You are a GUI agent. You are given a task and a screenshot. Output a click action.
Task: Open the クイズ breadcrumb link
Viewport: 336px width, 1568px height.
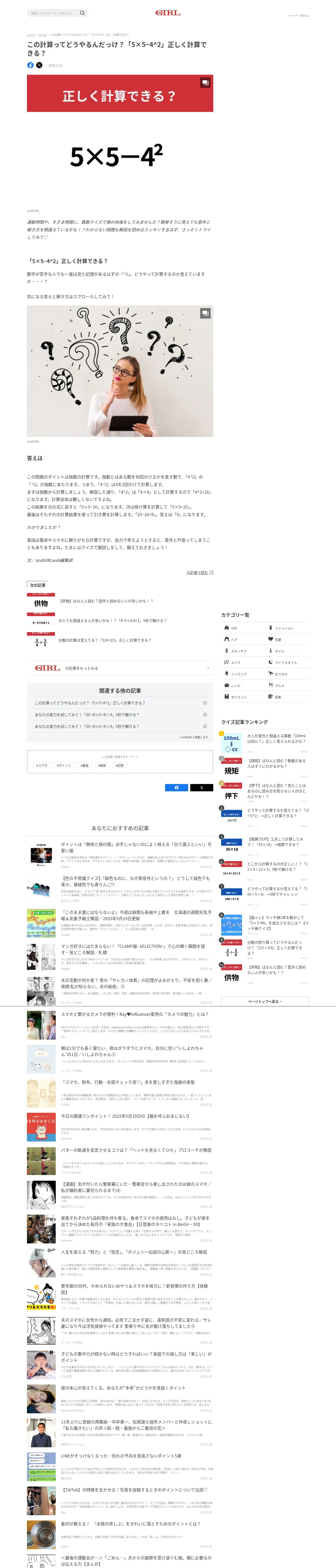43,35
